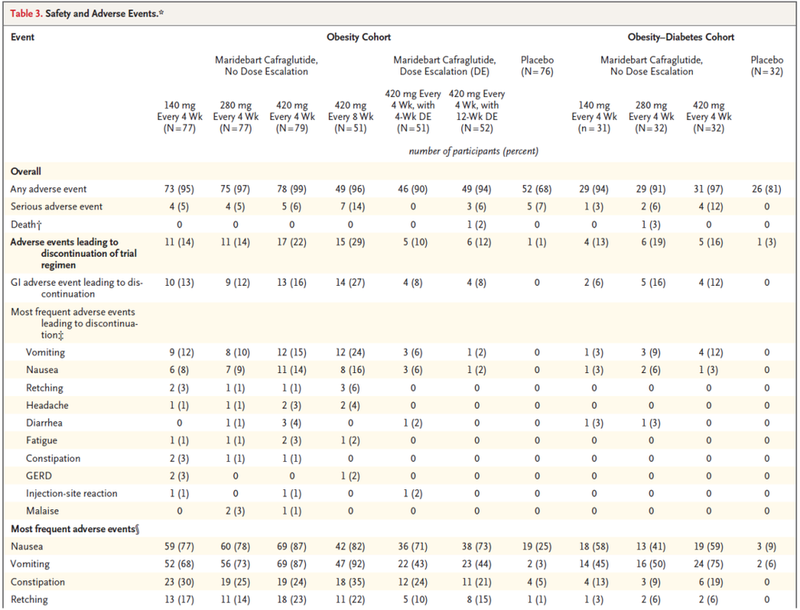This screenshot has width=800, height=610.
Task: Select the "Placebo (N=32)" column header
Action: [768, 66]
